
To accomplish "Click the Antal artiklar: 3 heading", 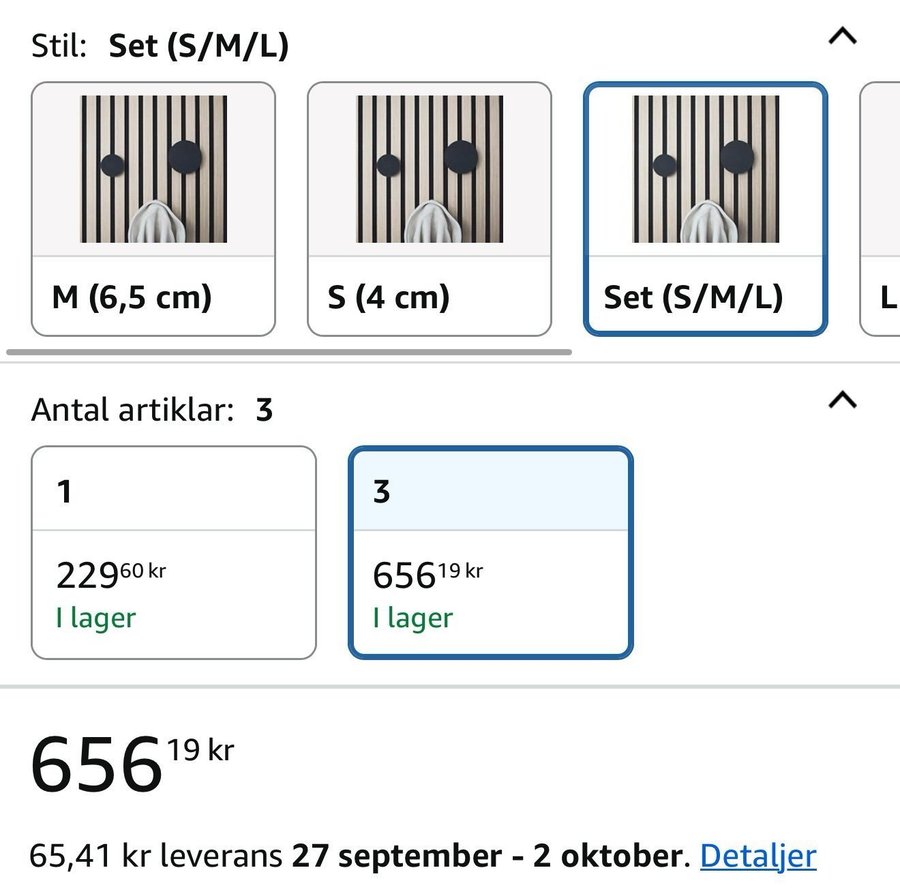I will point(152,410).
